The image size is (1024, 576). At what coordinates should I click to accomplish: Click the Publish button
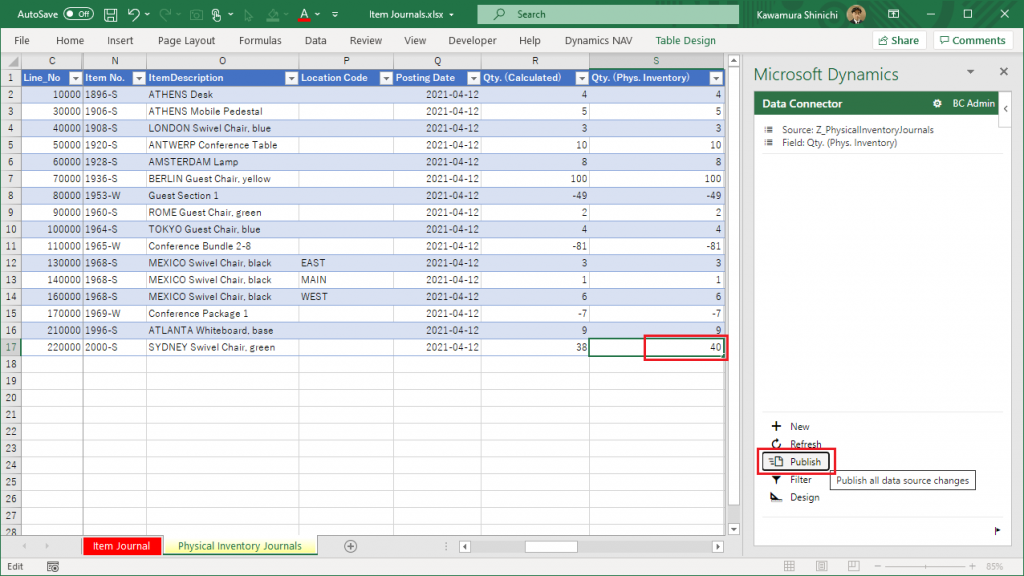tap(795, 462)
